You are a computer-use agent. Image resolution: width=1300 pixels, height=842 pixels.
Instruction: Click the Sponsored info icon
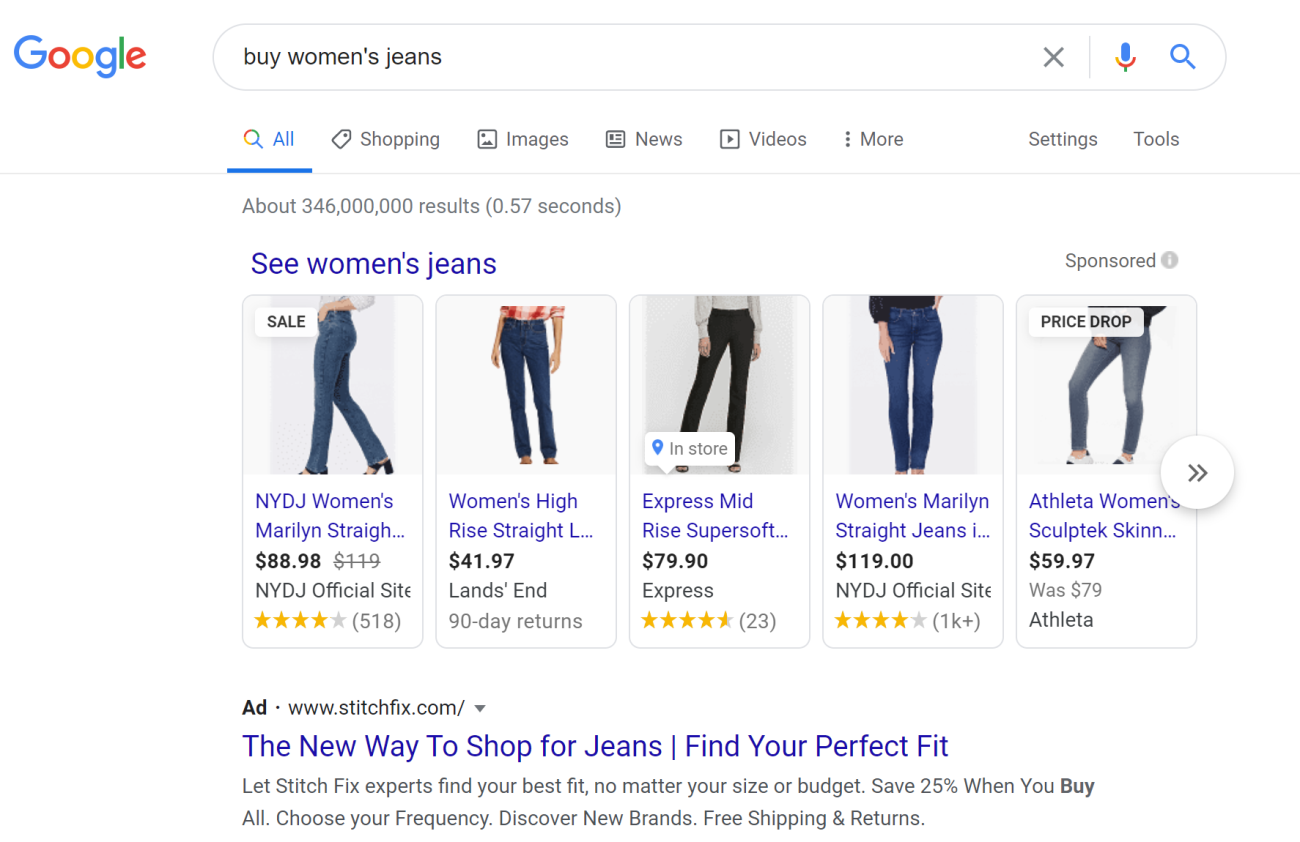point(1170,260)
